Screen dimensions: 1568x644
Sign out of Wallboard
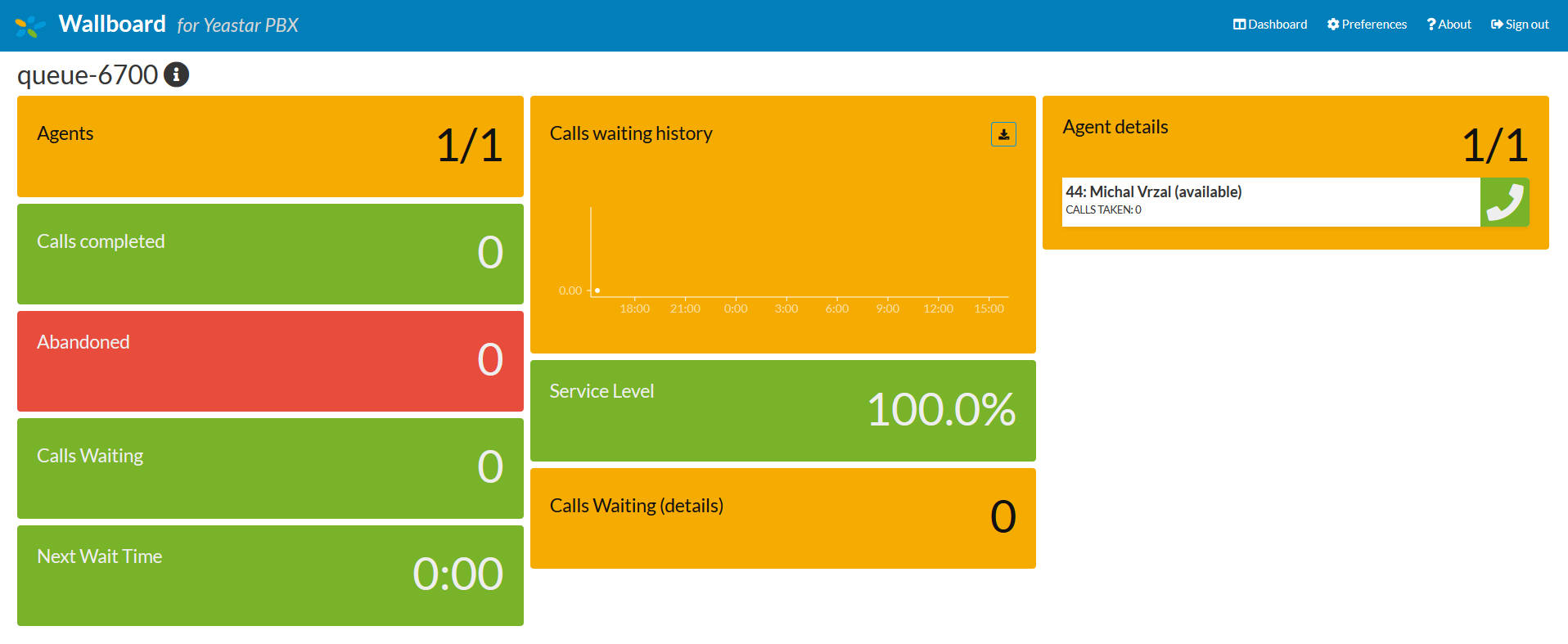(1520, 25)
